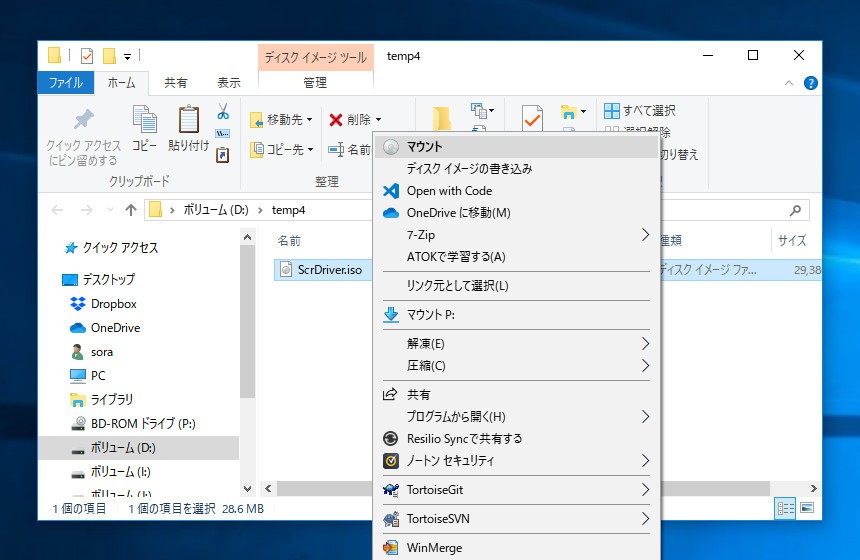The height and width of the screenshot is (560, 860).
Task: Click the properties icon in quick access toolbar
Action: point(87,56)
